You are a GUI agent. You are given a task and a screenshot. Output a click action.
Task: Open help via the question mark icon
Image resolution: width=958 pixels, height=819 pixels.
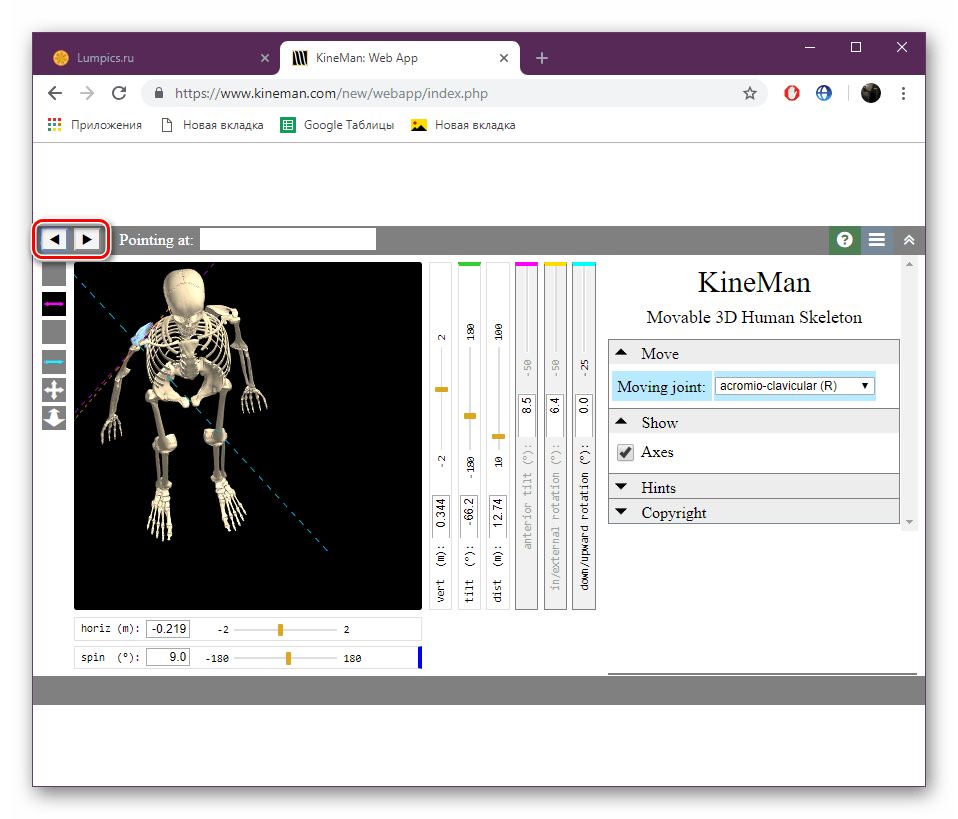(x=844, y=240)
